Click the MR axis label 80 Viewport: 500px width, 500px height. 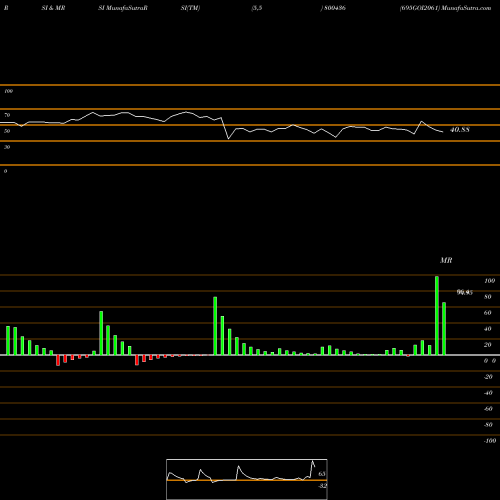click(x=488, y=297)
